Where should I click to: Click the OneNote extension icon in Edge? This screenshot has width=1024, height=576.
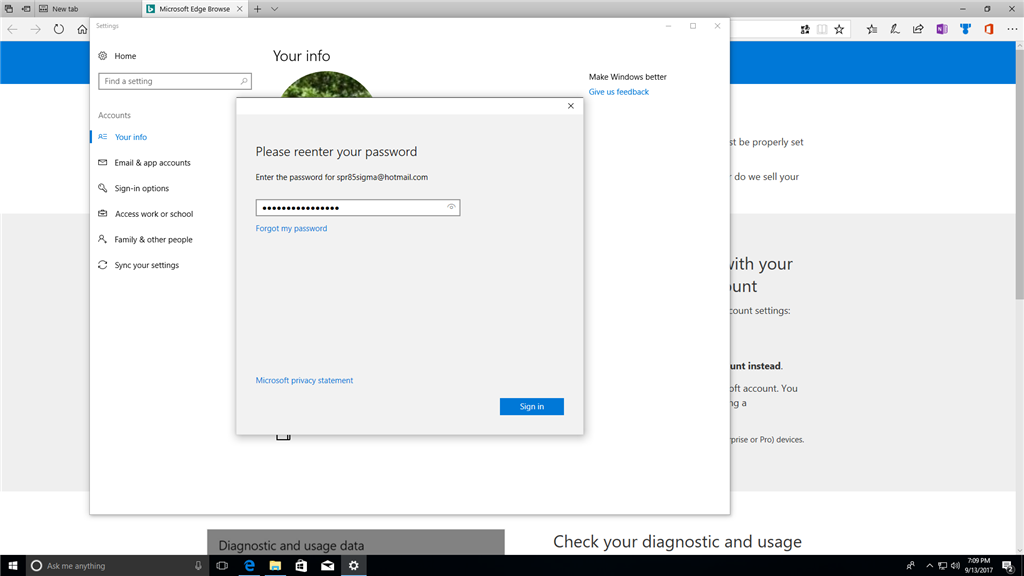pos(942,29)
